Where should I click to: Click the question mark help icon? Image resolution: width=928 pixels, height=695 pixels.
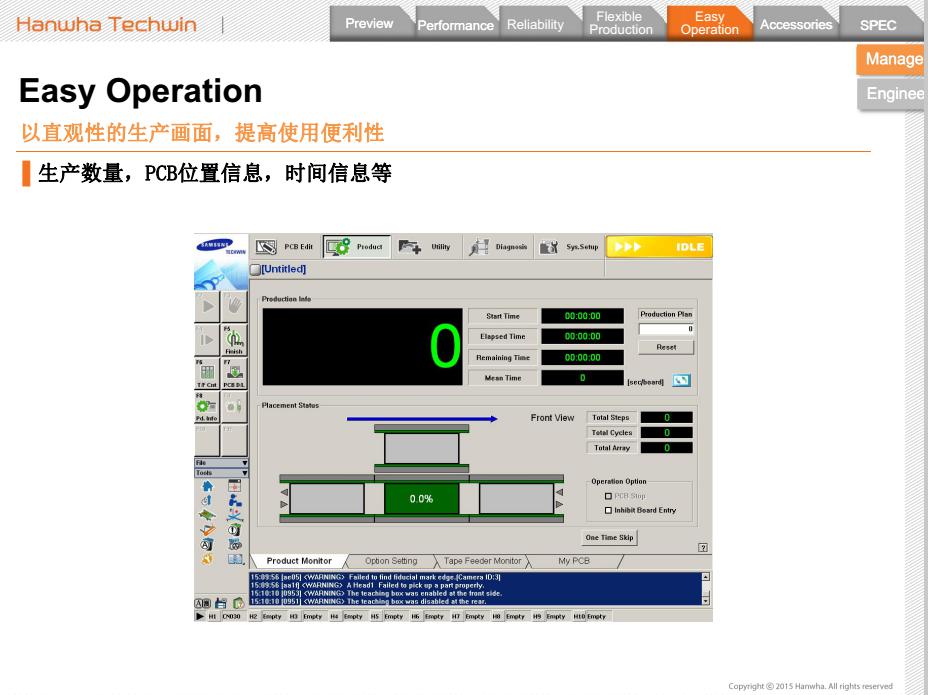702,547
